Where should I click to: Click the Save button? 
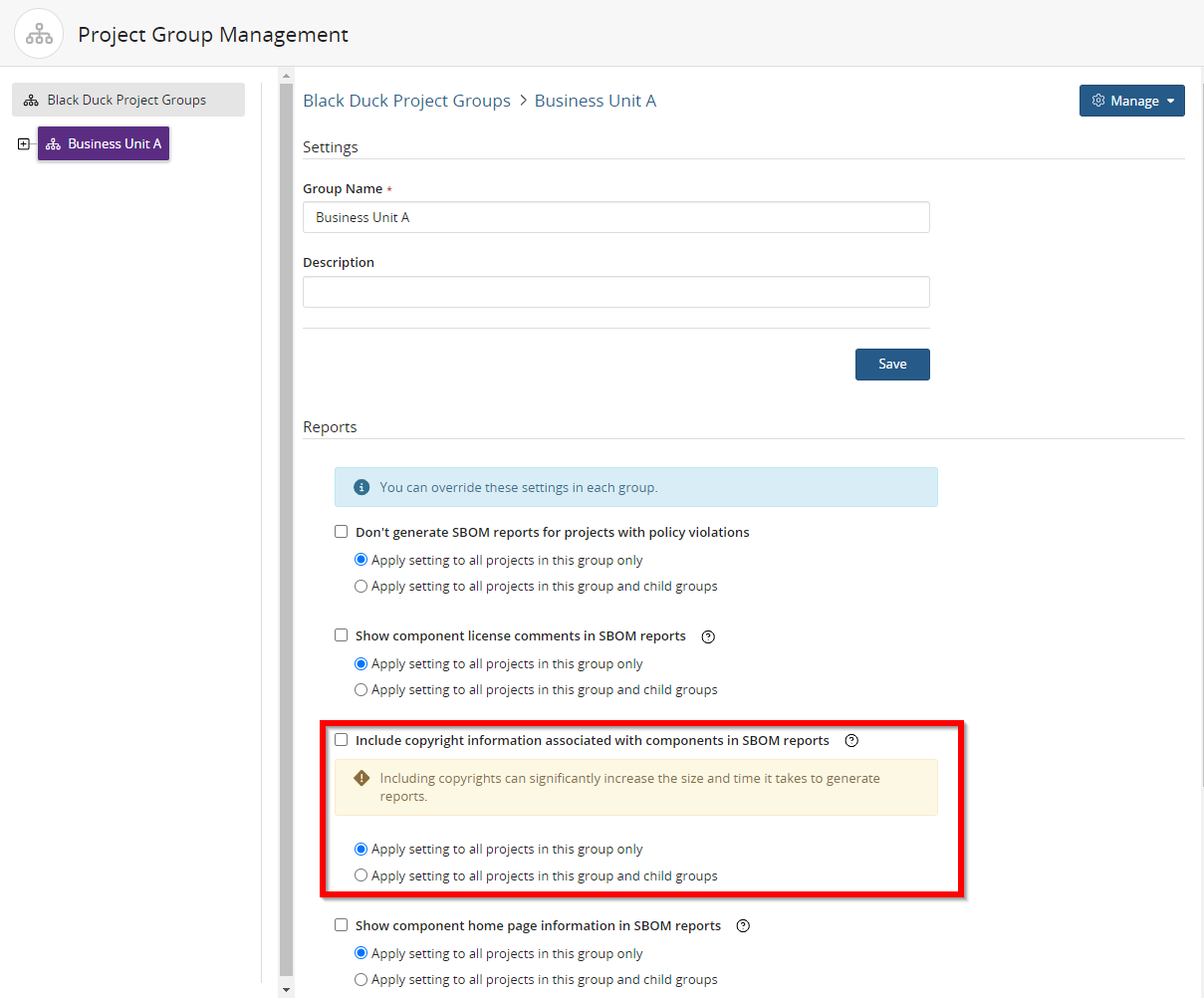(x=891, y=365)
